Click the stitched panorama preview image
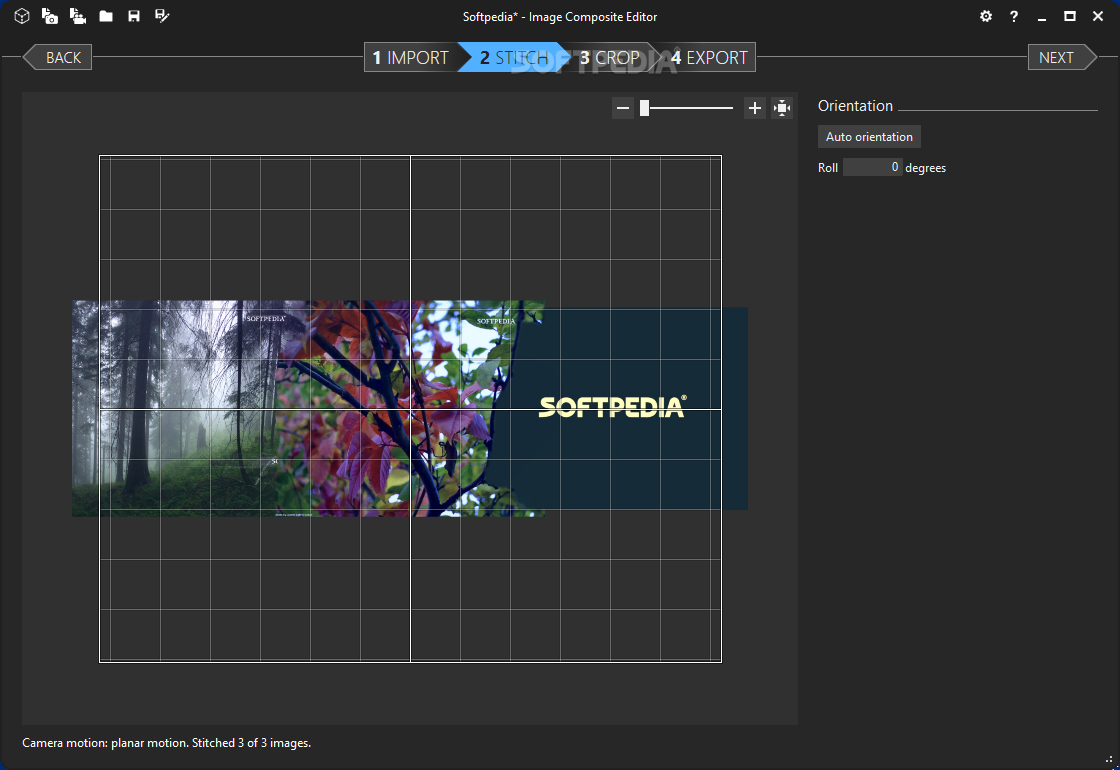 409,409
